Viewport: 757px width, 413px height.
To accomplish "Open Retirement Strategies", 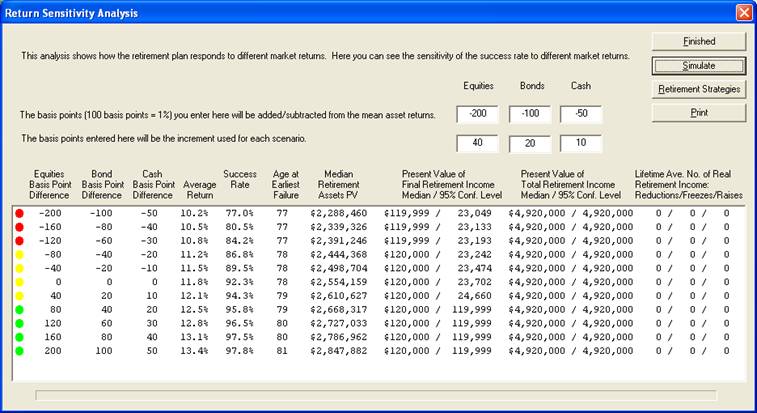I will [x=699, y=89].
